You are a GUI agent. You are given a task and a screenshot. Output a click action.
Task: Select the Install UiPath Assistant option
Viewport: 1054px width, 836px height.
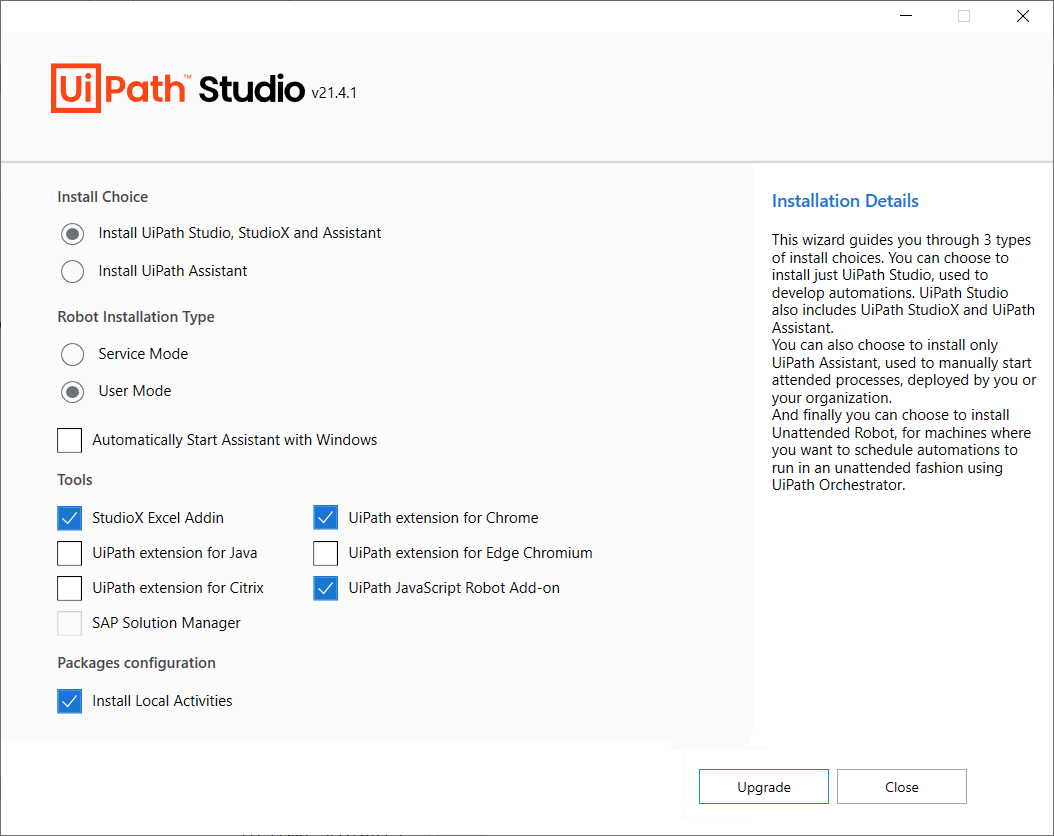(73, 271)
